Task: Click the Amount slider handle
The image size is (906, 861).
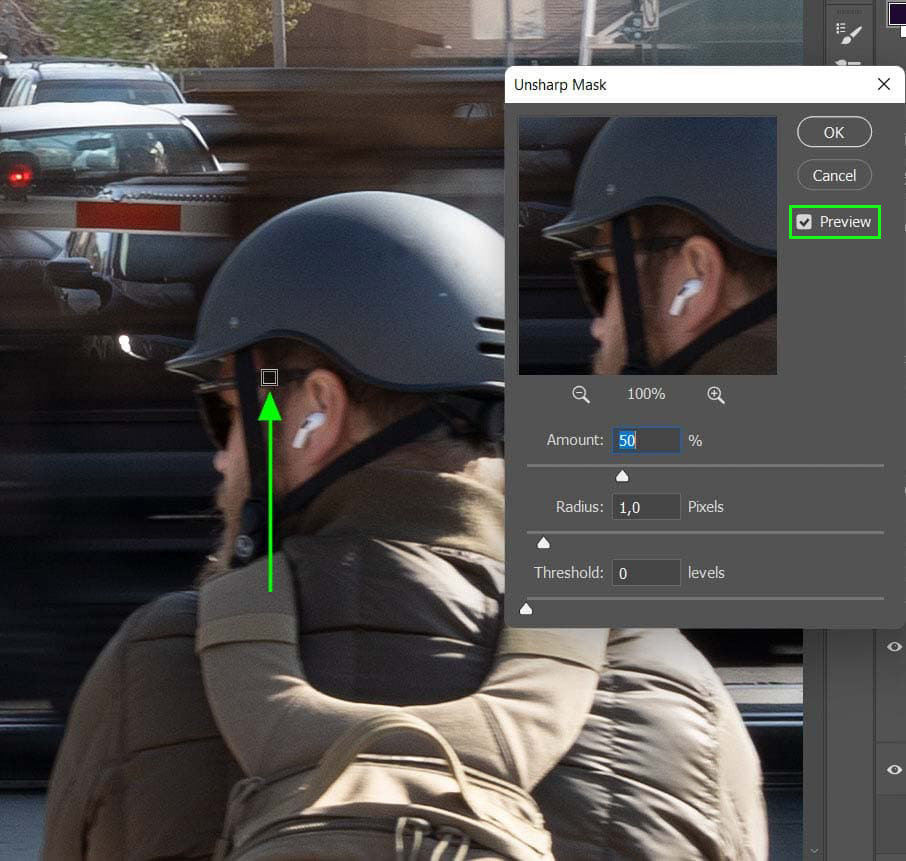Action: (622, 476)
